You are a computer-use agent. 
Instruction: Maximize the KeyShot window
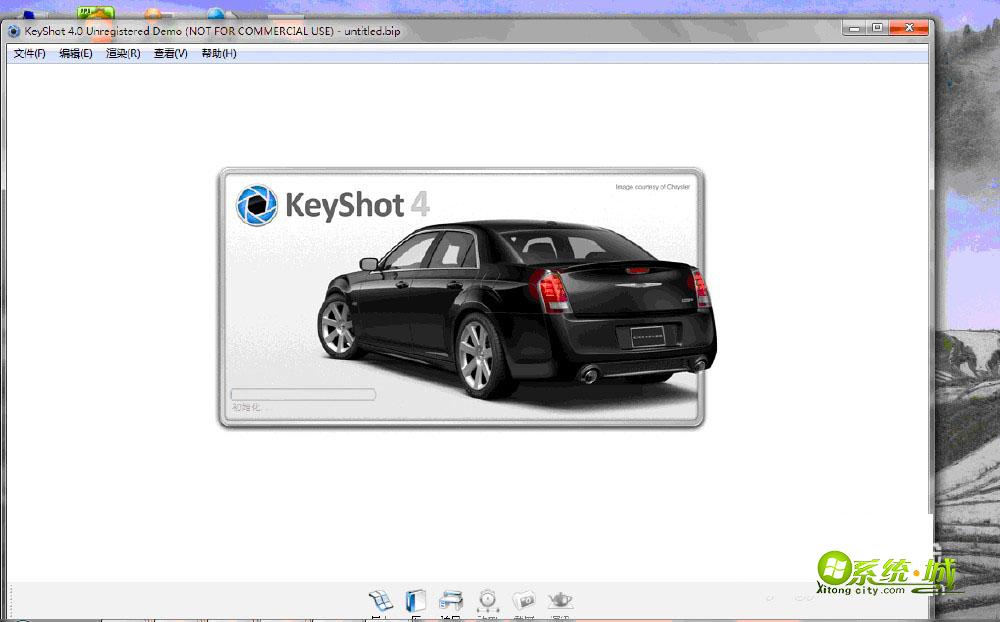coord(877,28)
